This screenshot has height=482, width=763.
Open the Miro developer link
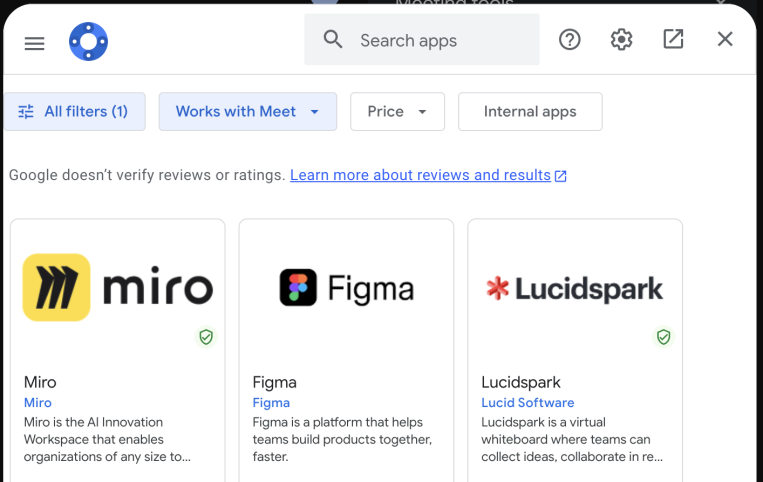coord(37,403)
